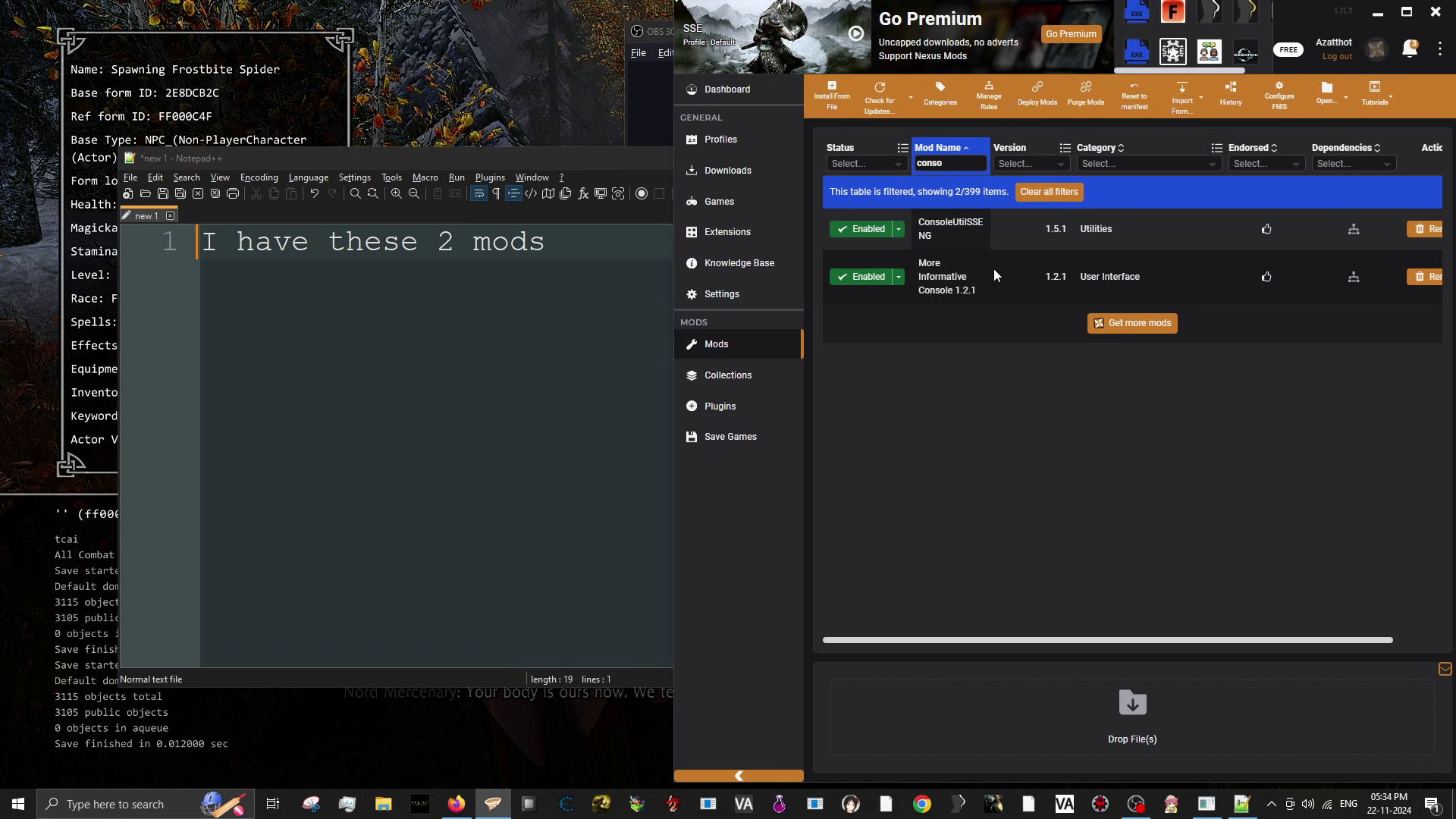The height and width of the screenshot is (819, 1456).
Task: Select the 'new 1' tab in Notepad++
Action: (149, 216)
